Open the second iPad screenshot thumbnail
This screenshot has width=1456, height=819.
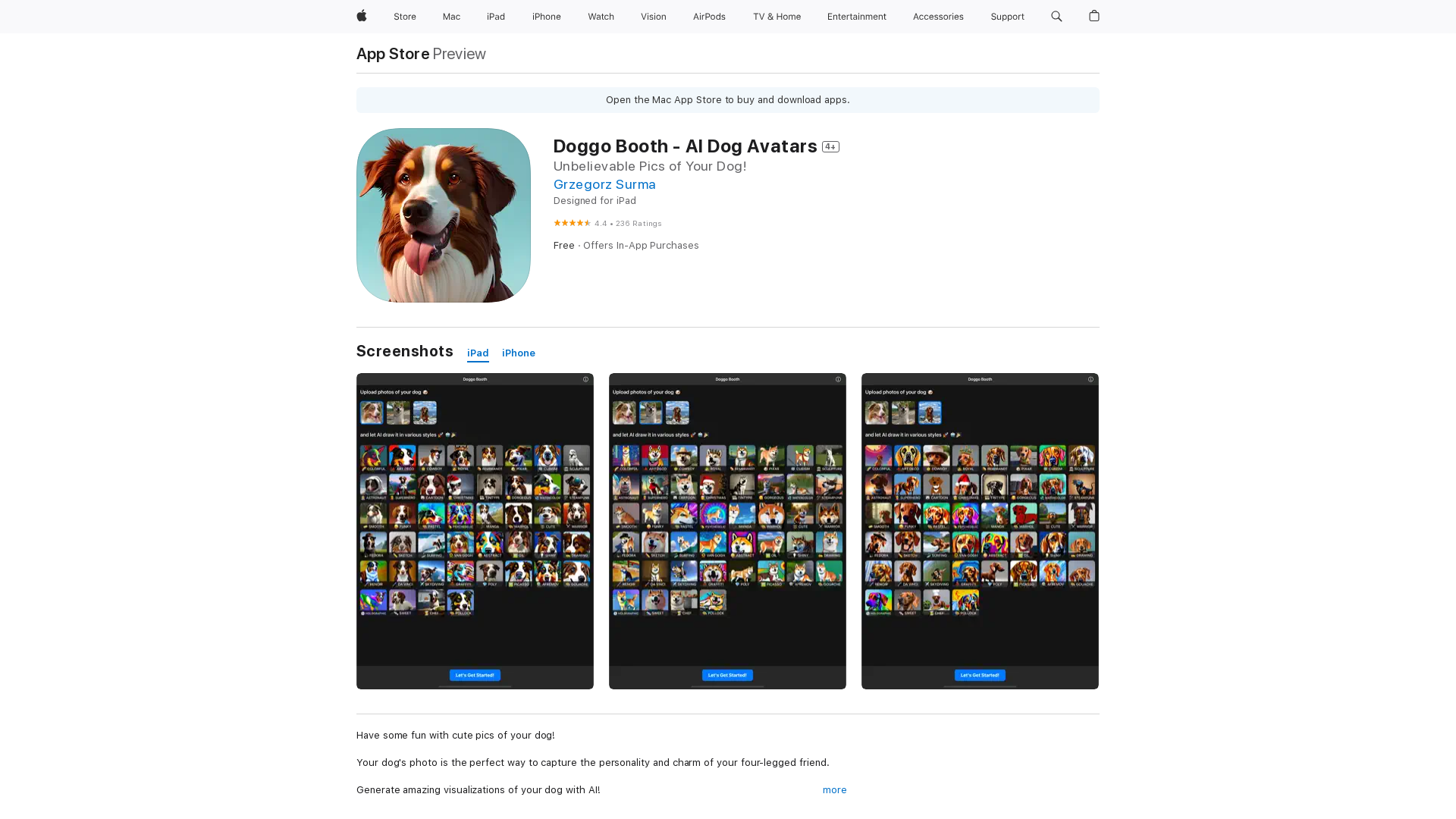coord(727,531)
